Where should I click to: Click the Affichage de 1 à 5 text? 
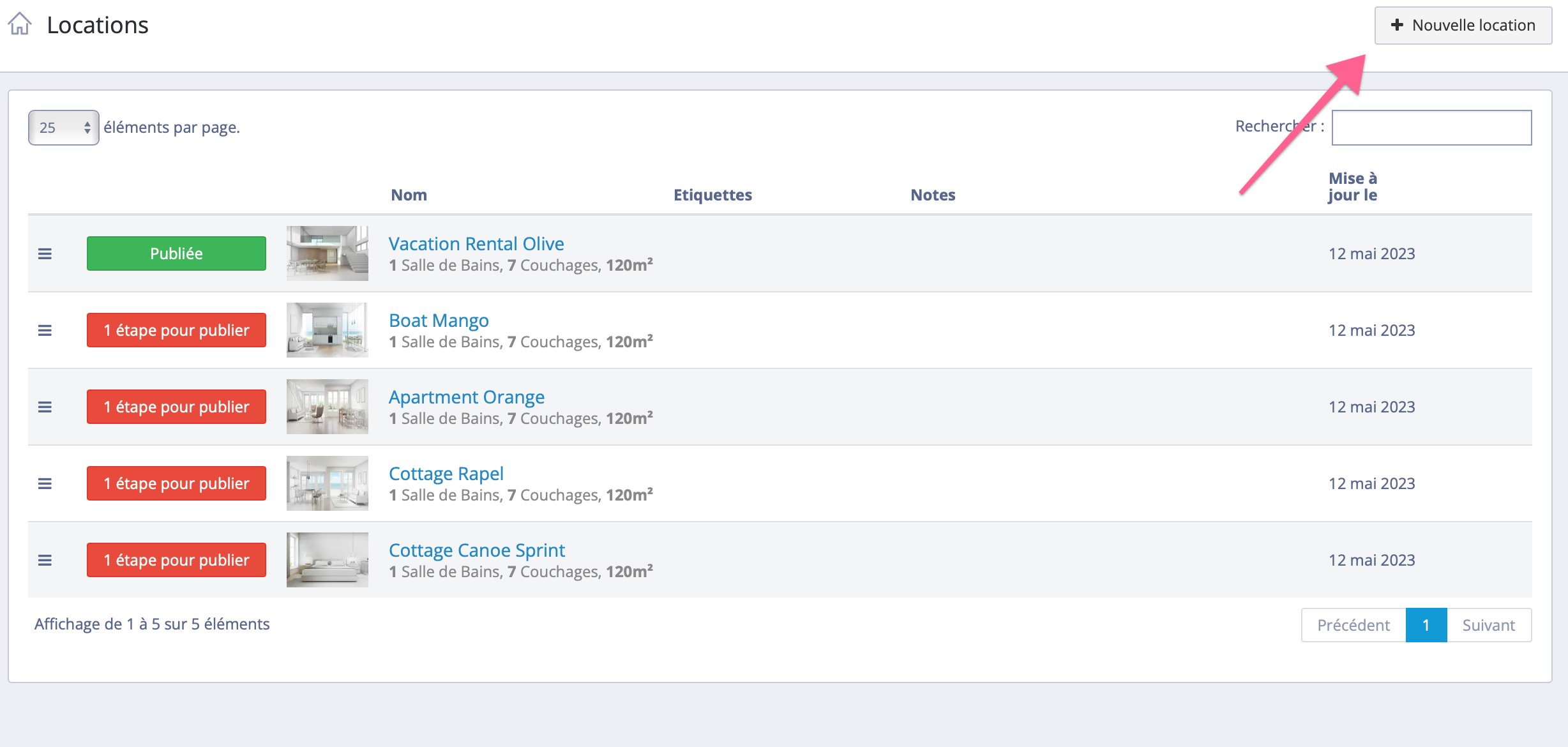coord(152,624)
